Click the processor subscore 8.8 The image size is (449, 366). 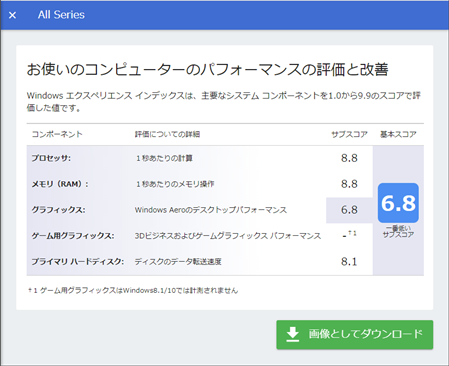click(349, 158)
